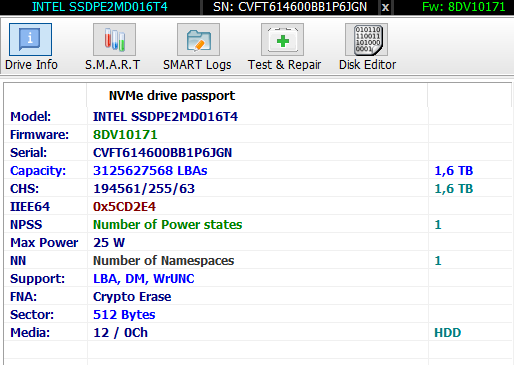Screen dimensions: 514x365
Task: Select the Model value INTEL SSDPE2MD016T4
Action: tap(165, 117)
